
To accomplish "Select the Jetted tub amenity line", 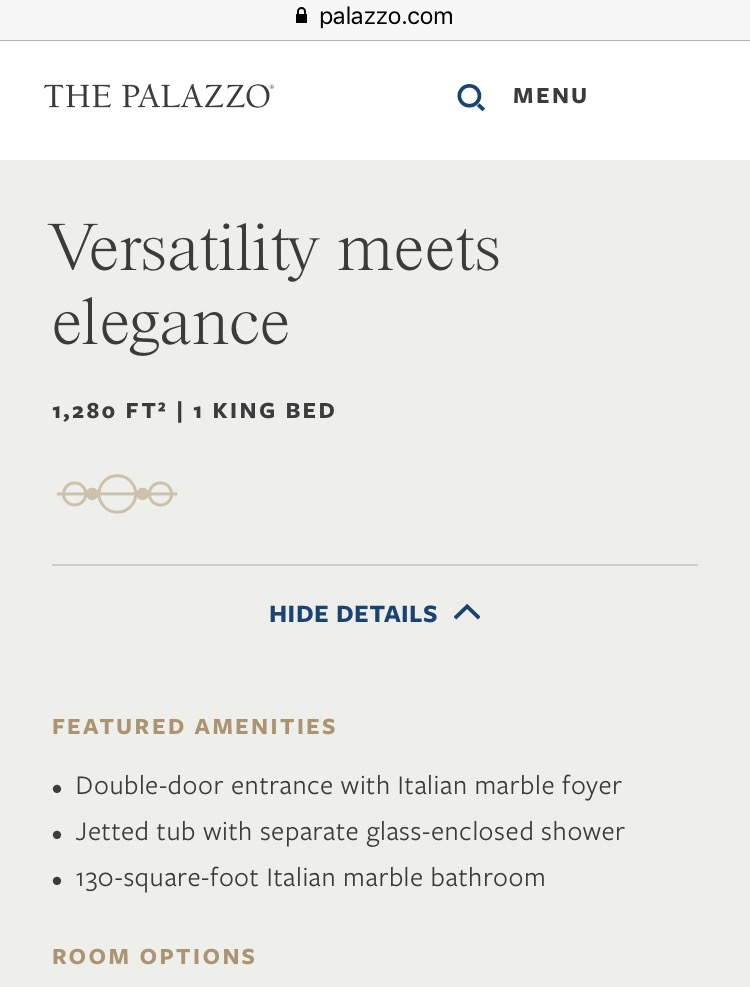I will tap(350, 832).
